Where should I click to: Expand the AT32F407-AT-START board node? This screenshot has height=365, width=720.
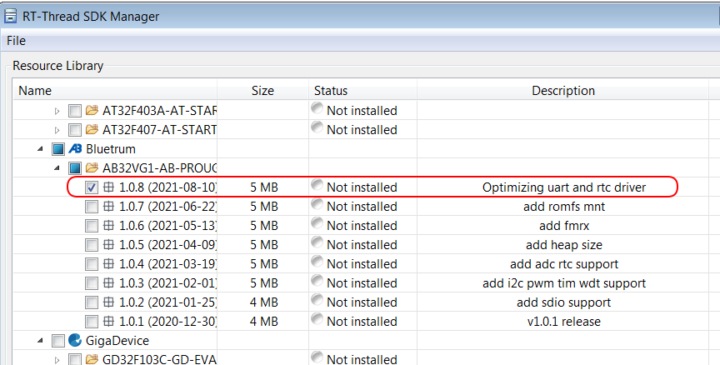[x=57, y=130]
